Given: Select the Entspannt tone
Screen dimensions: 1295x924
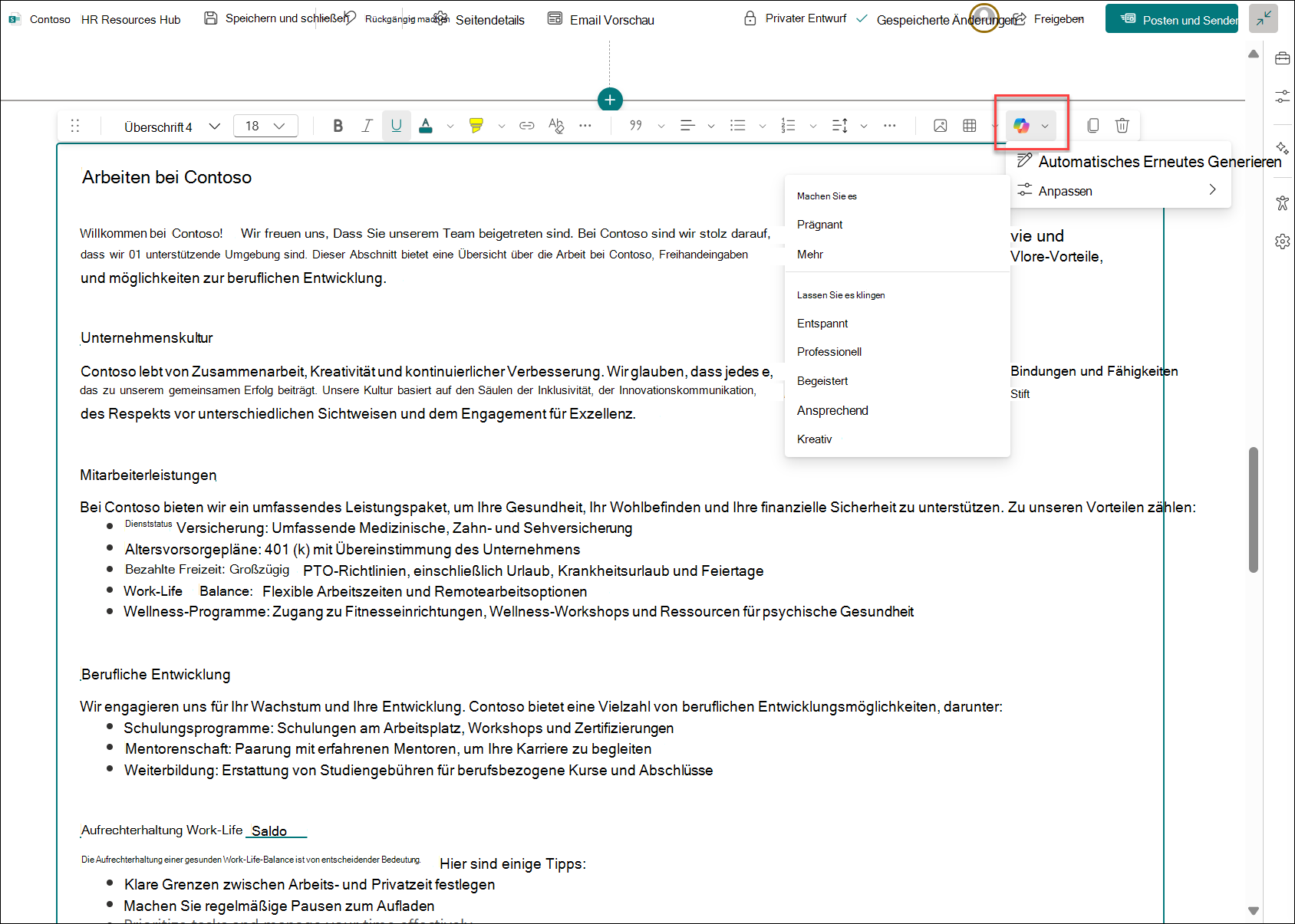Looking at the screenshot, I should [897, 324].
